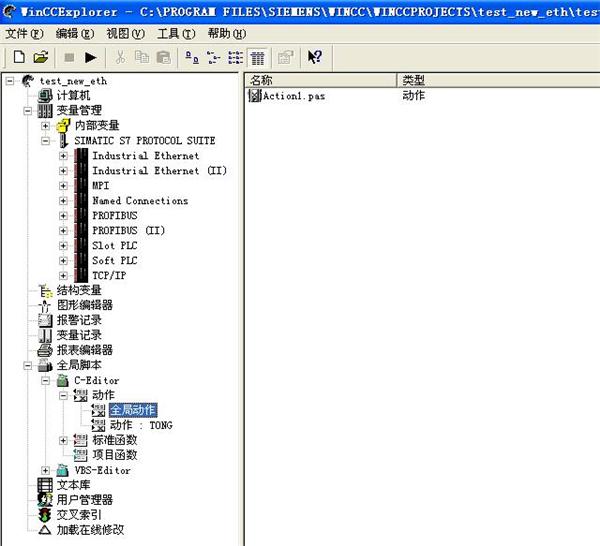Click the 内部变量 icon
The height and width of the screenshot is (546, 600).
coord(63,125)
